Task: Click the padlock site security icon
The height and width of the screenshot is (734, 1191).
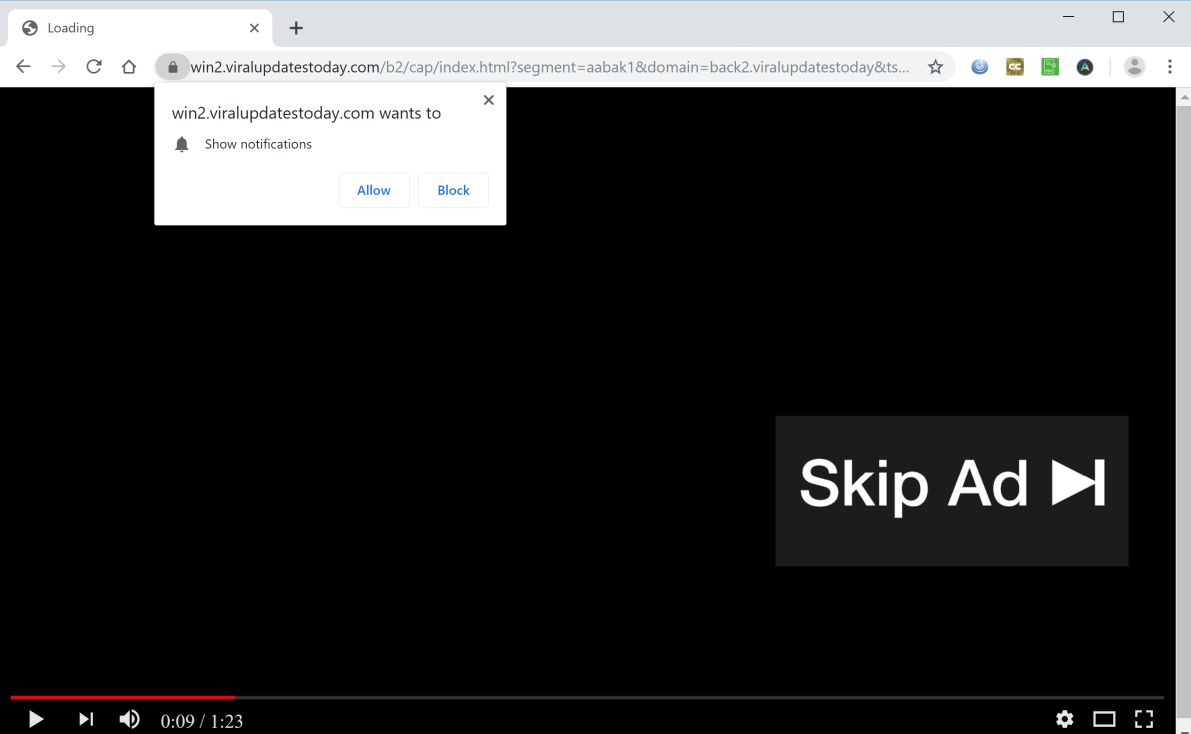Action: pos(172,66)
